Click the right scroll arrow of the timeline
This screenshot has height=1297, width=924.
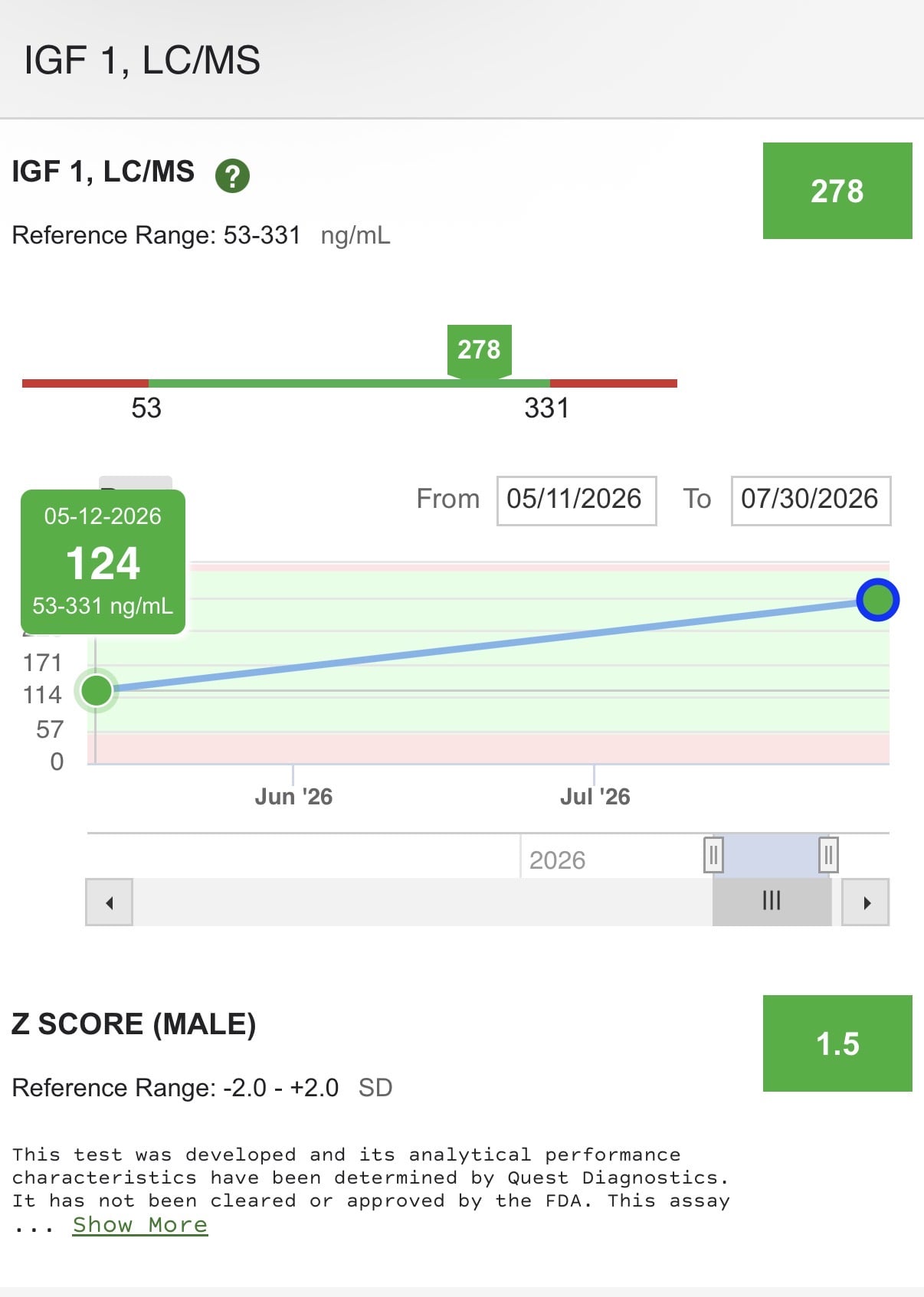pyautogui.click(x=866, y=902)
